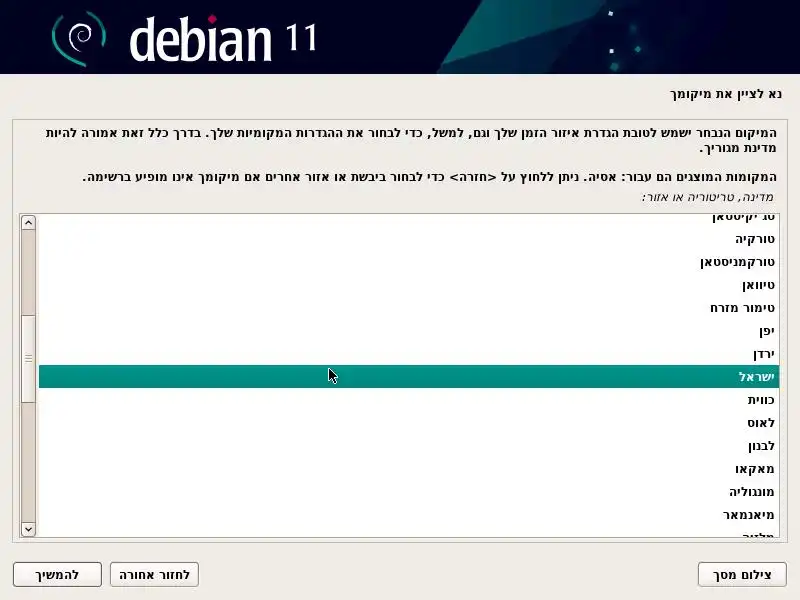Select the highlighted ישראל row
This screenshot has height=600, width=800.
409,377
